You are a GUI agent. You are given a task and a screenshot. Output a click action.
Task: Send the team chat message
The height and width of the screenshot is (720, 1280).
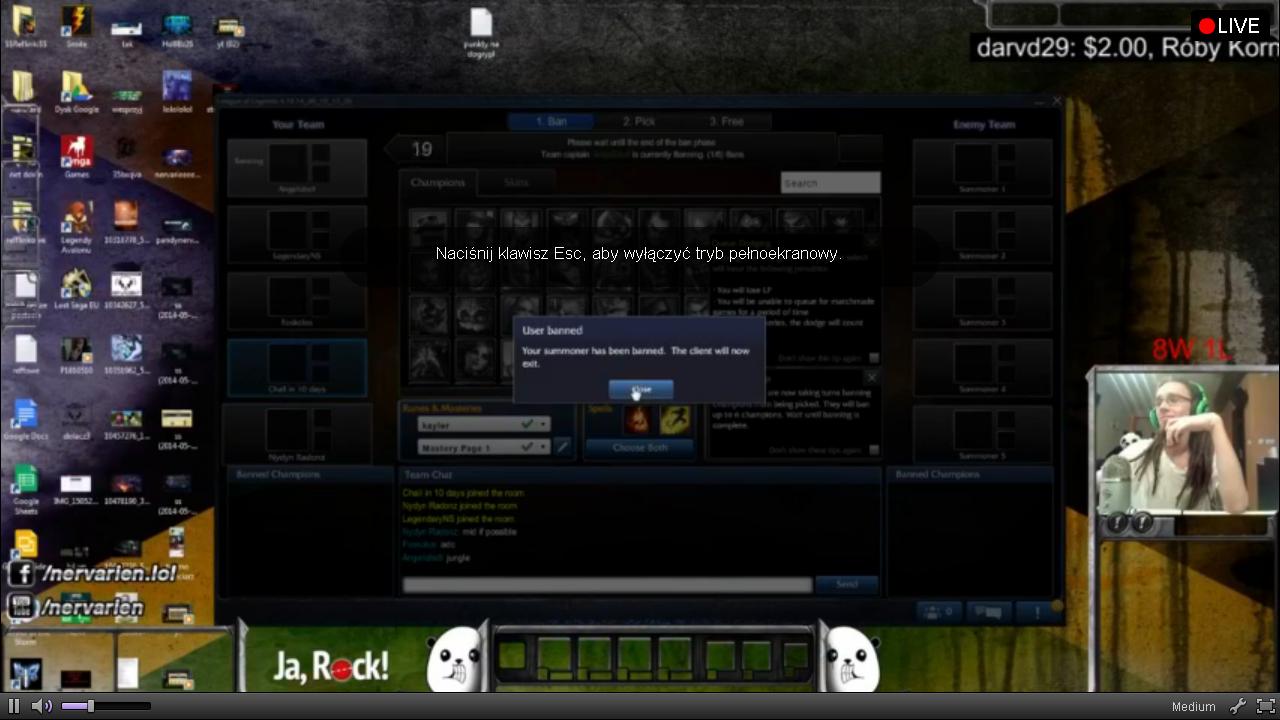click(x=846, y=585)
